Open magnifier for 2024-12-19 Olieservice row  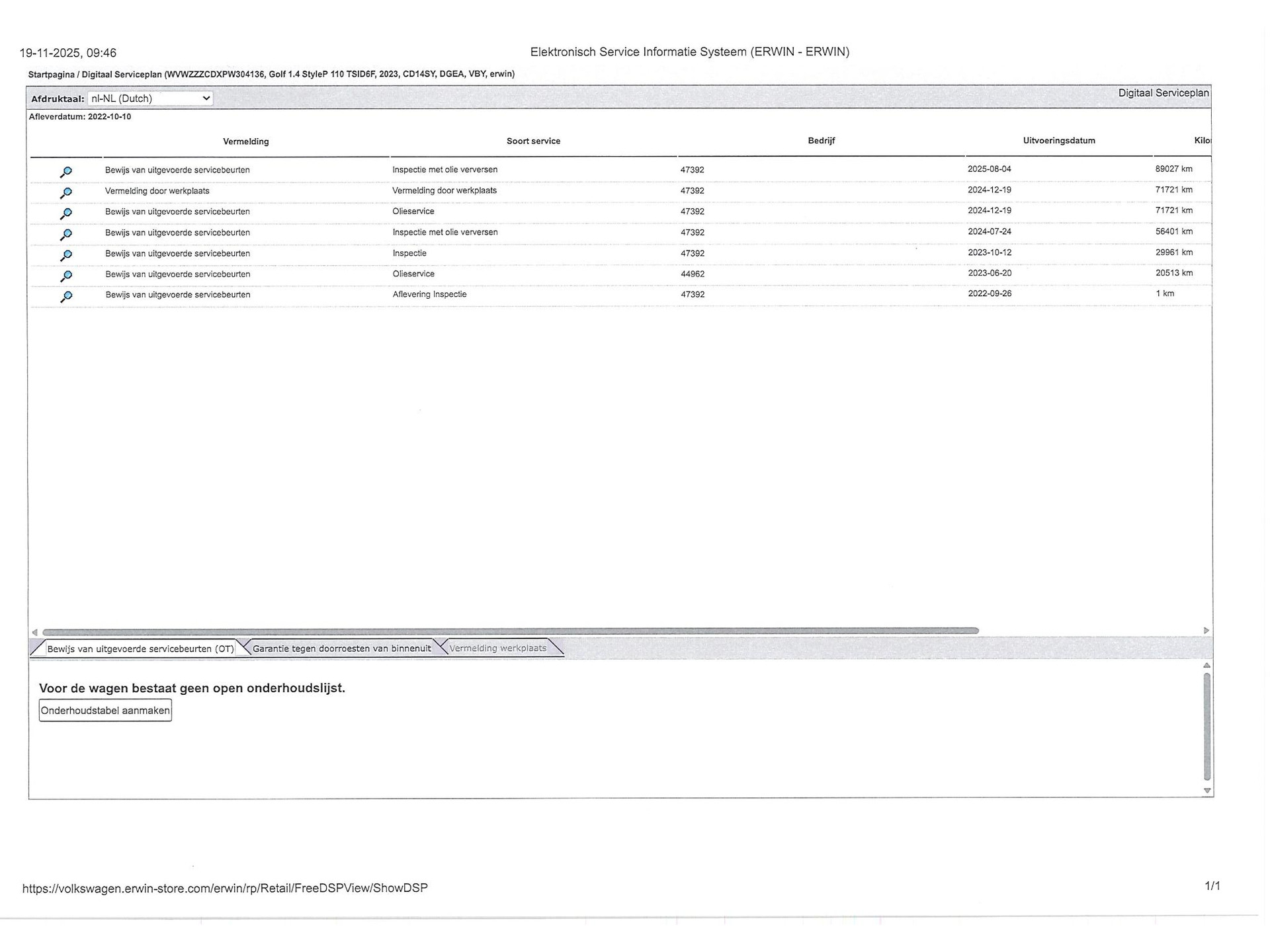tap(66, 214)
